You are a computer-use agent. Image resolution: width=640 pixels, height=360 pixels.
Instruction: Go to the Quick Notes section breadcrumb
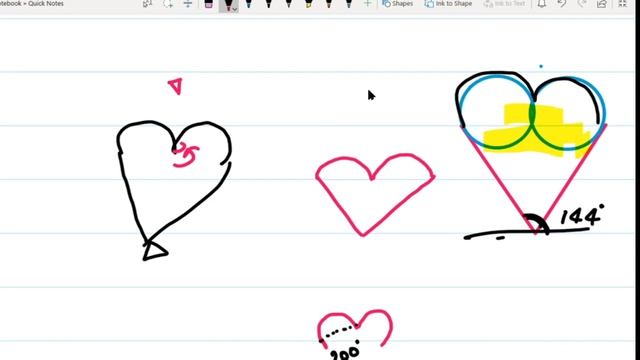[46, 3]
